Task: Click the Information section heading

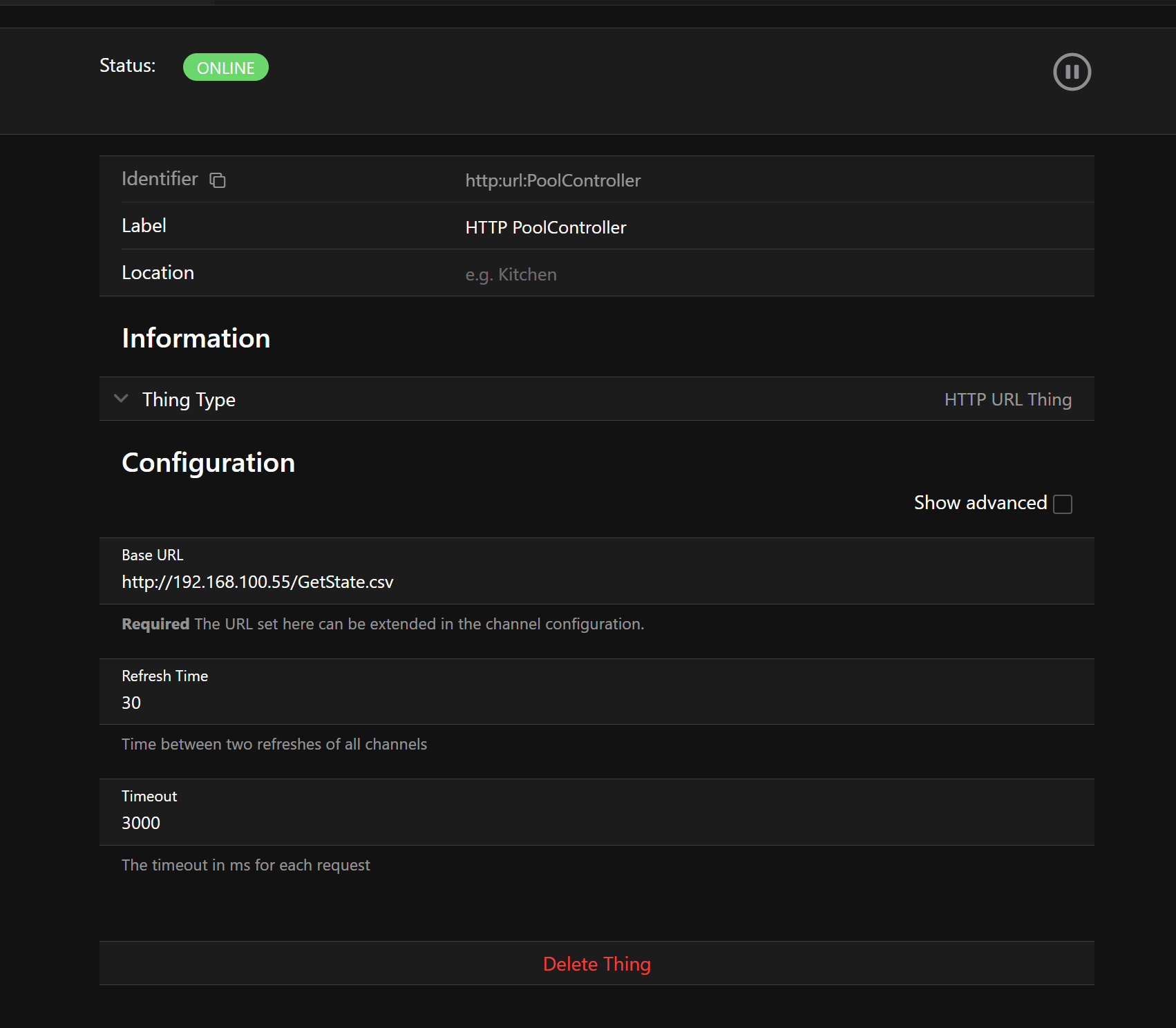Action: (x=196, y=339)
